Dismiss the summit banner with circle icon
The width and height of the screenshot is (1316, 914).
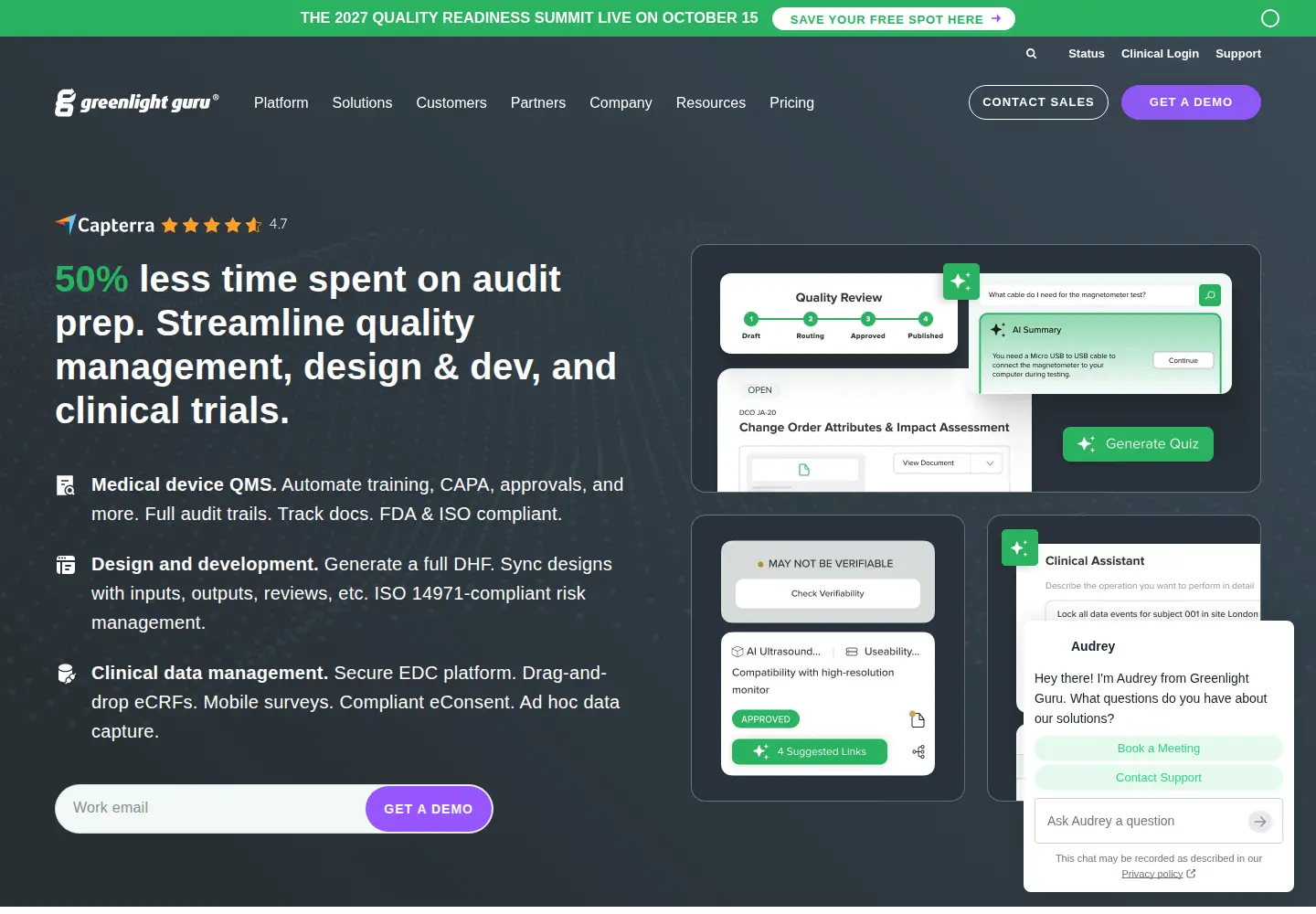click(x=1270, y=18)
